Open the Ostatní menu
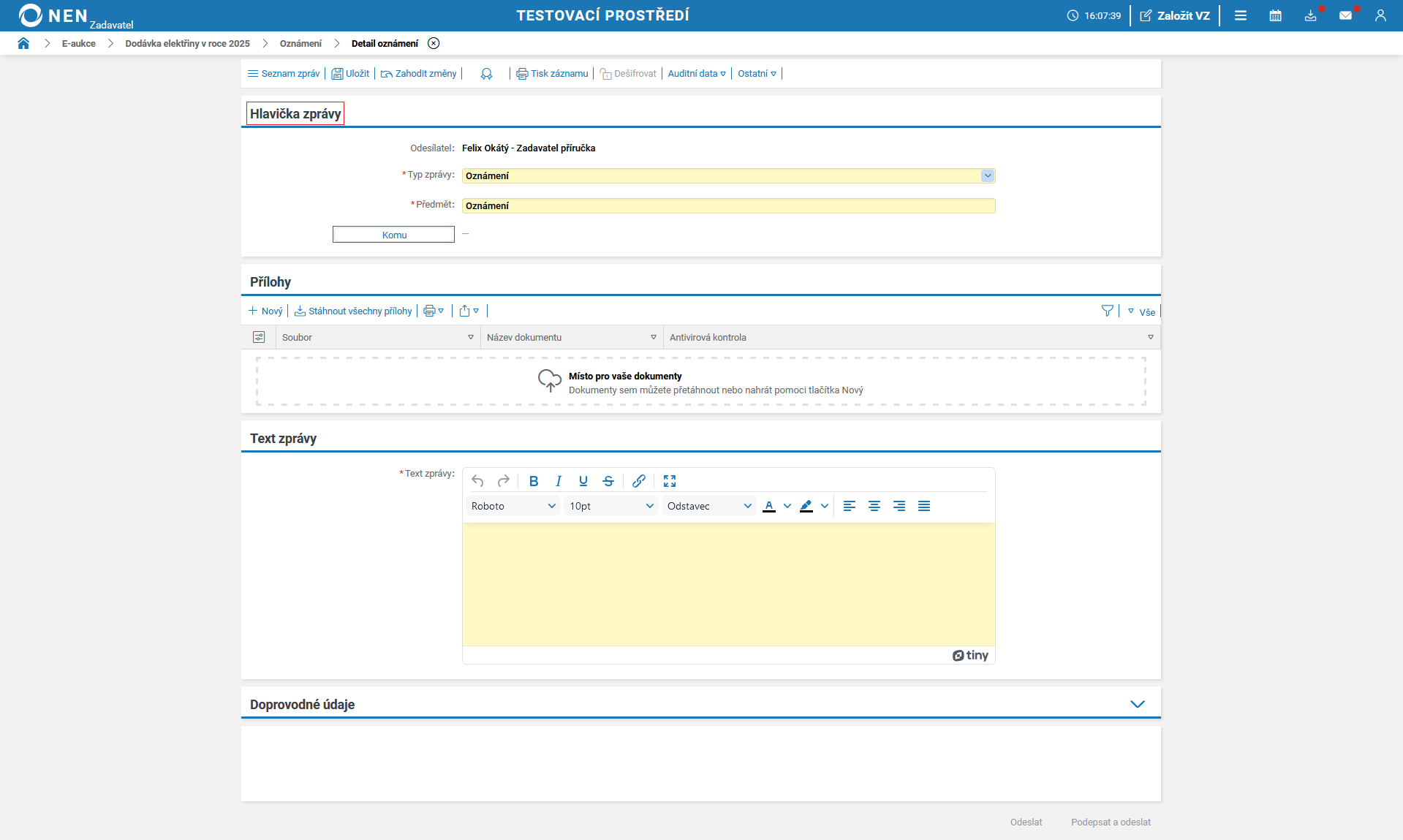 [x=757, y=74]
